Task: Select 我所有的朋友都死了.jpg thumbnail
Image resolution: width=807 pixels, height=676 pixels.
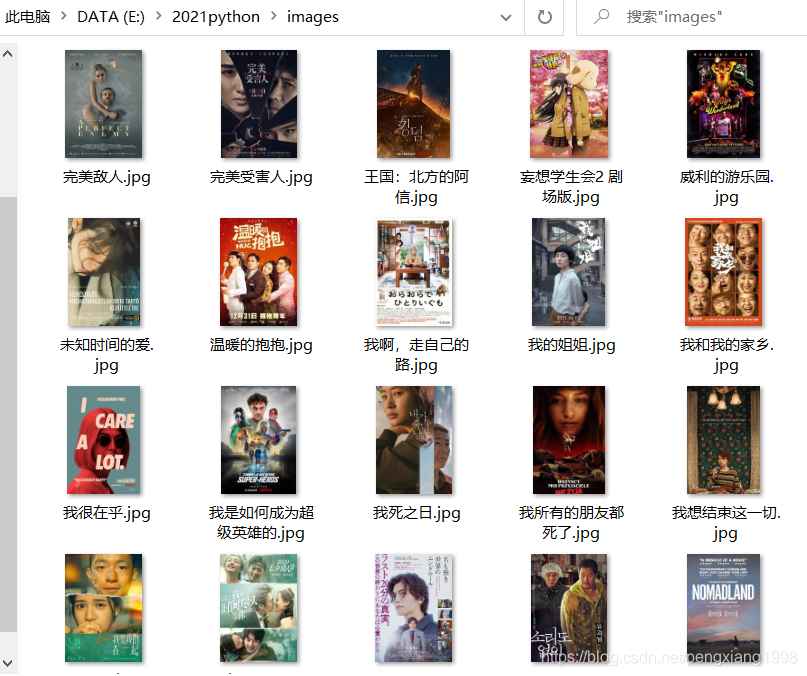Action: coord(569,440)
